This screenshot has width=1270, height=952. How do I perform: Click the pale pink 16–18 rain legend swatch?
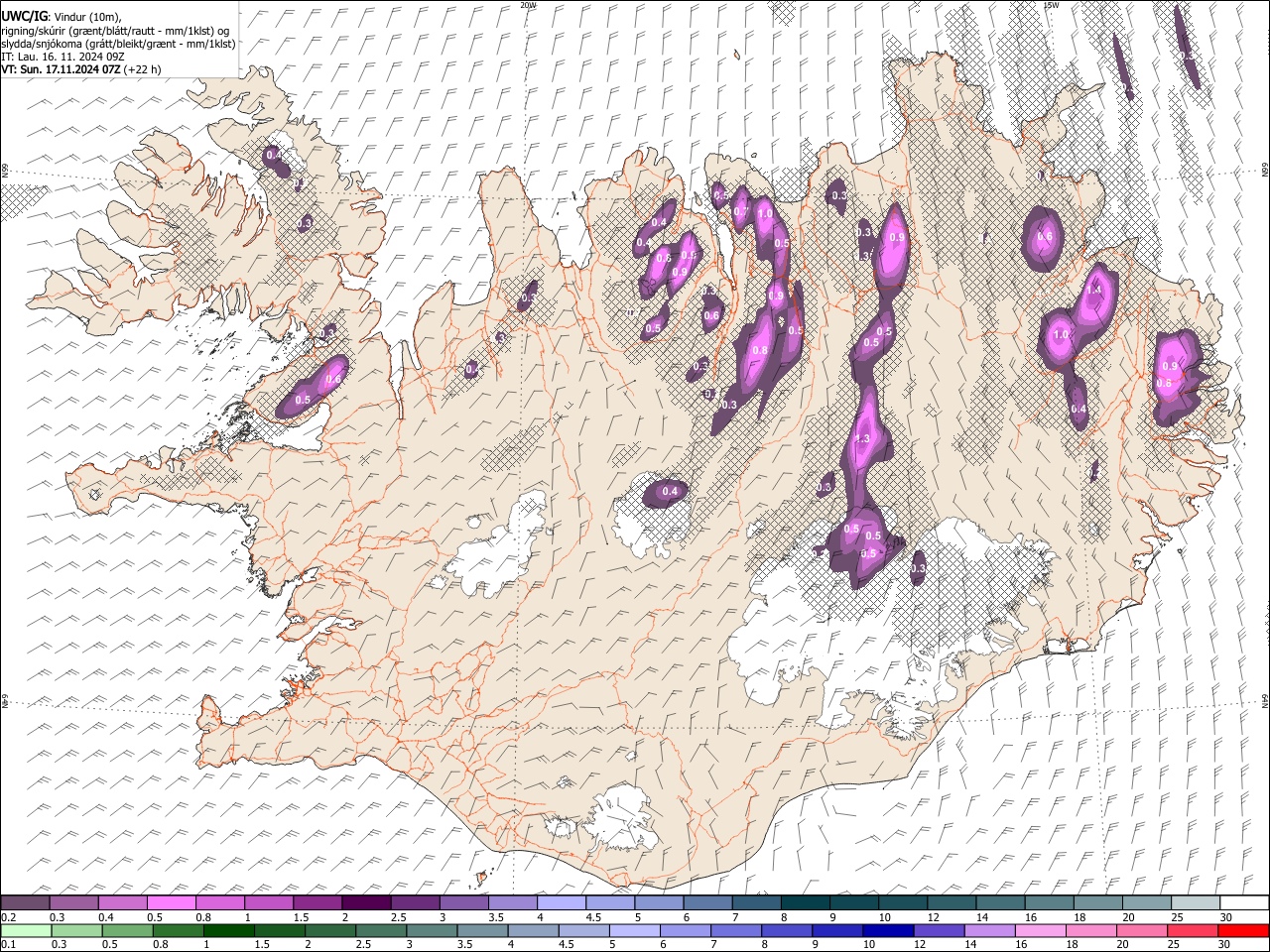tap(1040, 930)
